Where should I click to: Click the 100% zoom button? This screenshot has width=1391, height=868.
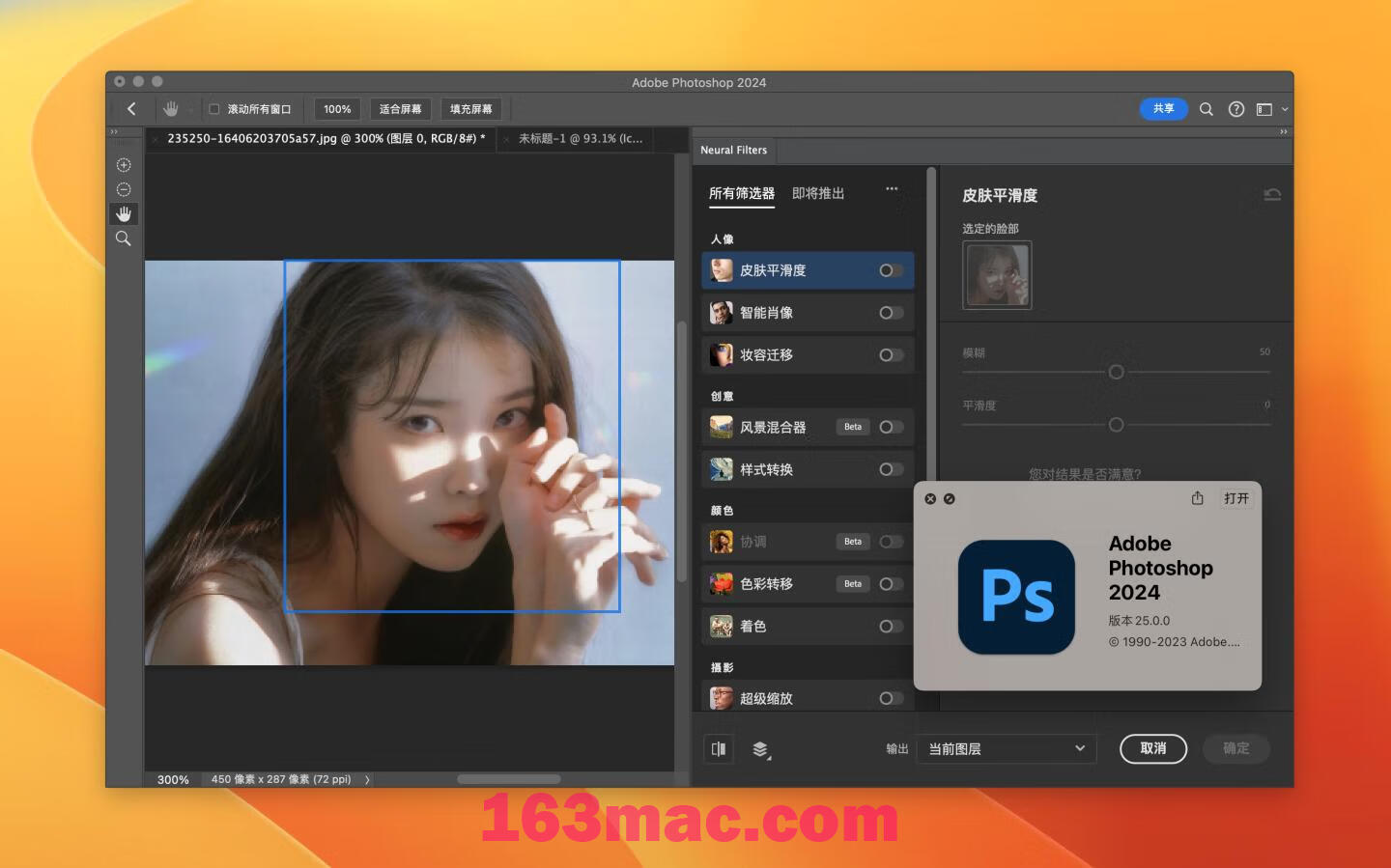coord(337,109)
